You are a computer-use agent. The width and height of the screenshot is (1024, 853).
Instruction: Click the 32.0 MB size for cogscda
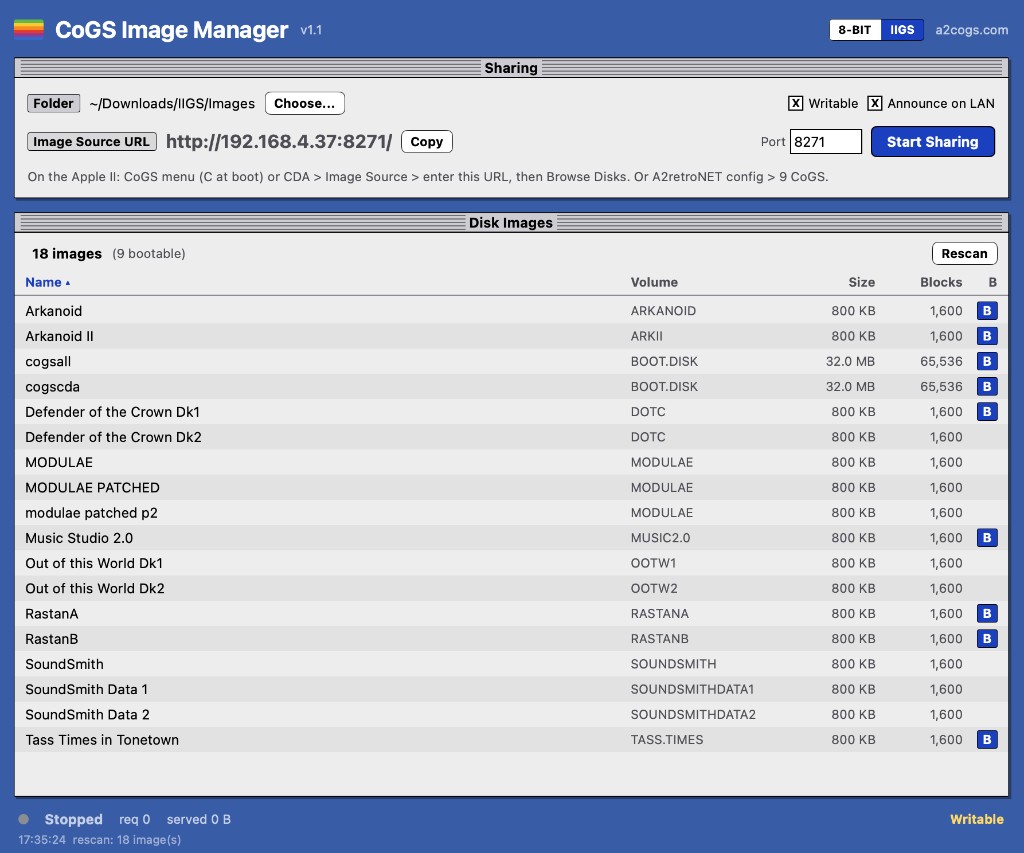(850, 387)
